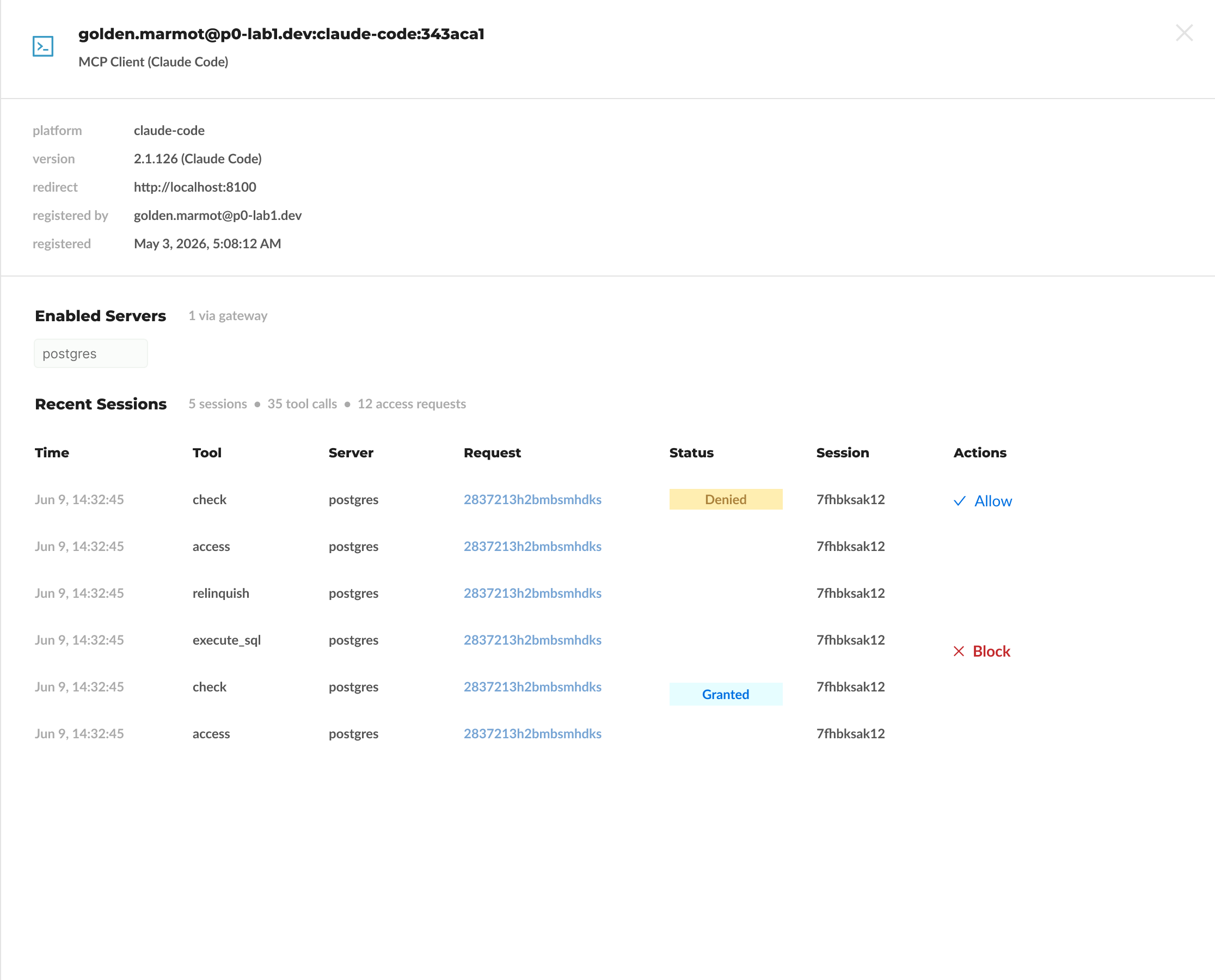Screen dimensions: 1215x980
Task: Select the postgres enabled server chip
Action: (x=91, y=353)
